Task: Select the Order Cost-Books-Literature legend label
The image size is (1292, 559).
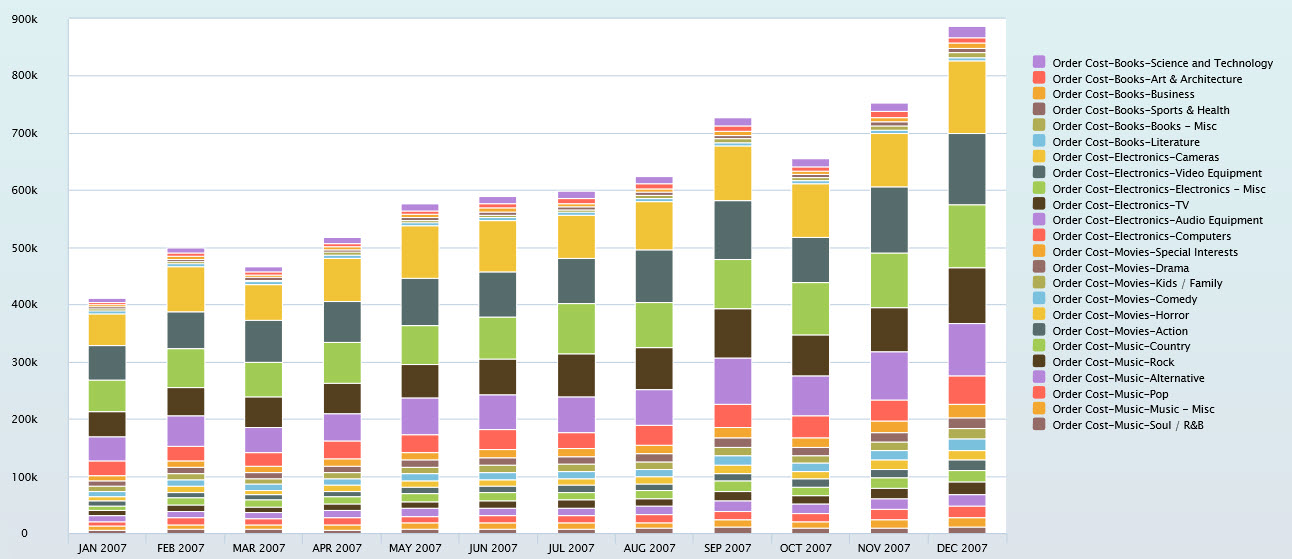Action: (x=1126, y=142)
